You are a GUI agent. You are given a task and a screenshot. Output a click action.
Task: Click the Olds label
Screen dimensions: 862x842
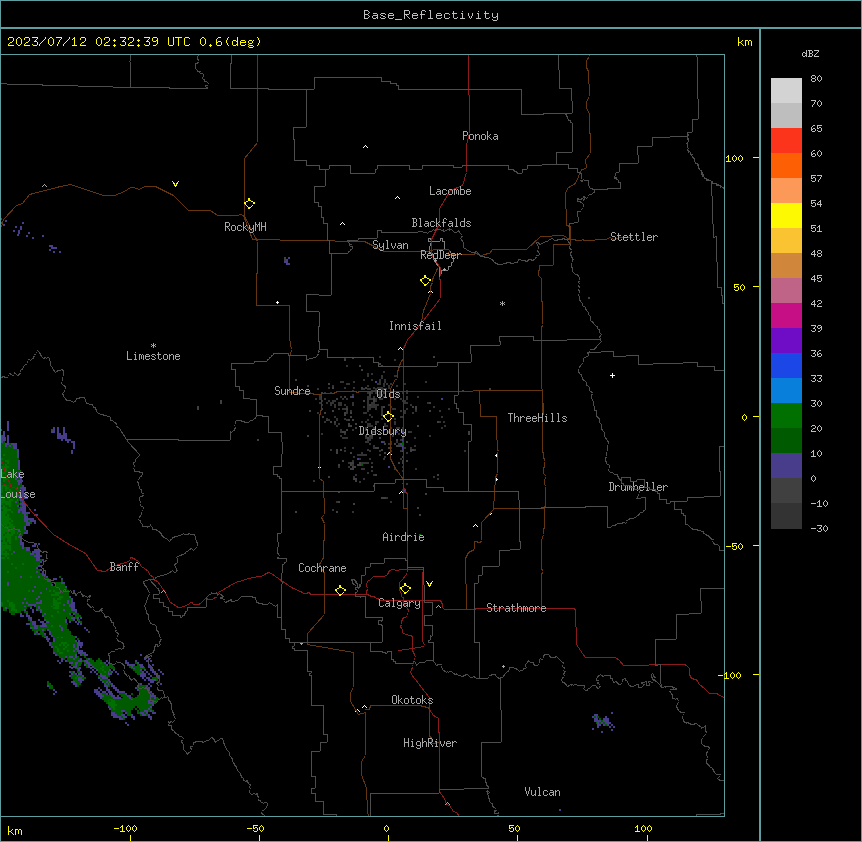click(388, 394)
